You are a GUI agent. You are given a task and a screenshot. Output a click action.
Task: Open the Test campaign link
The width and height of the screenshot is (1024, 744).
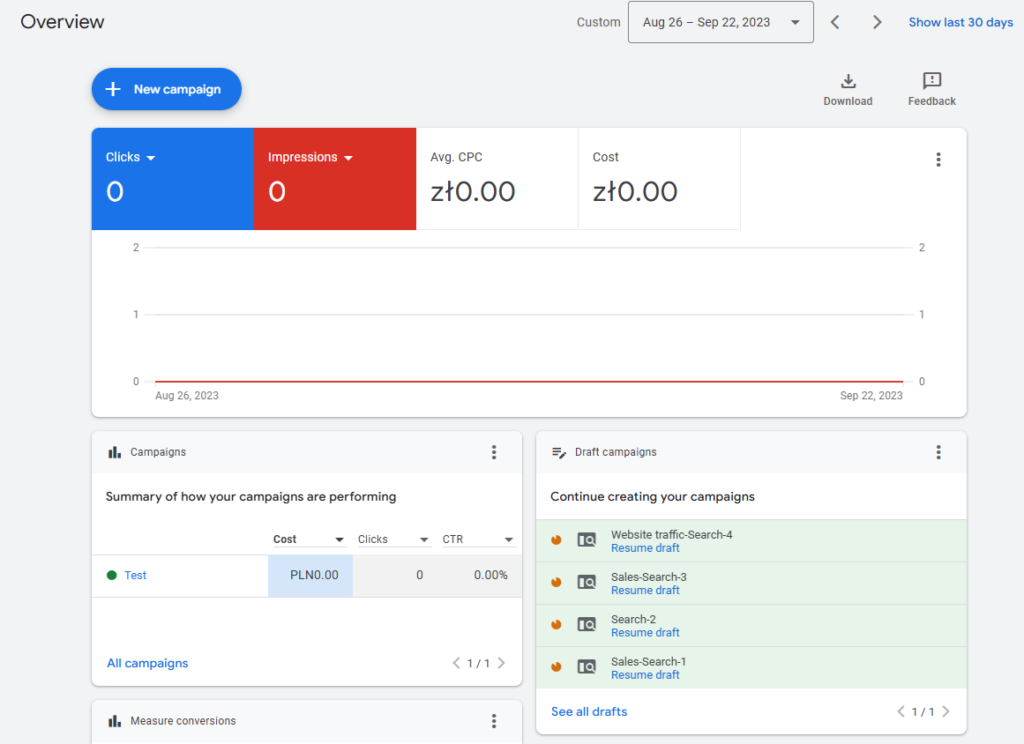coord(135,575)
